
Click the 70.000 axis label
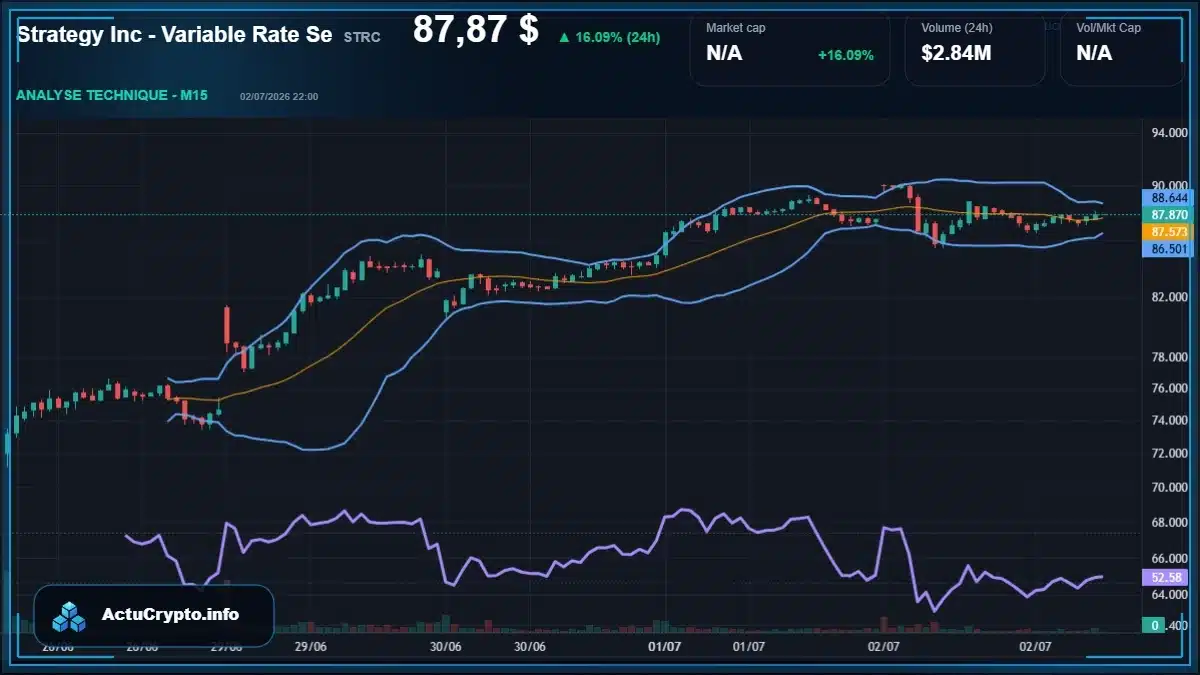1169,487
